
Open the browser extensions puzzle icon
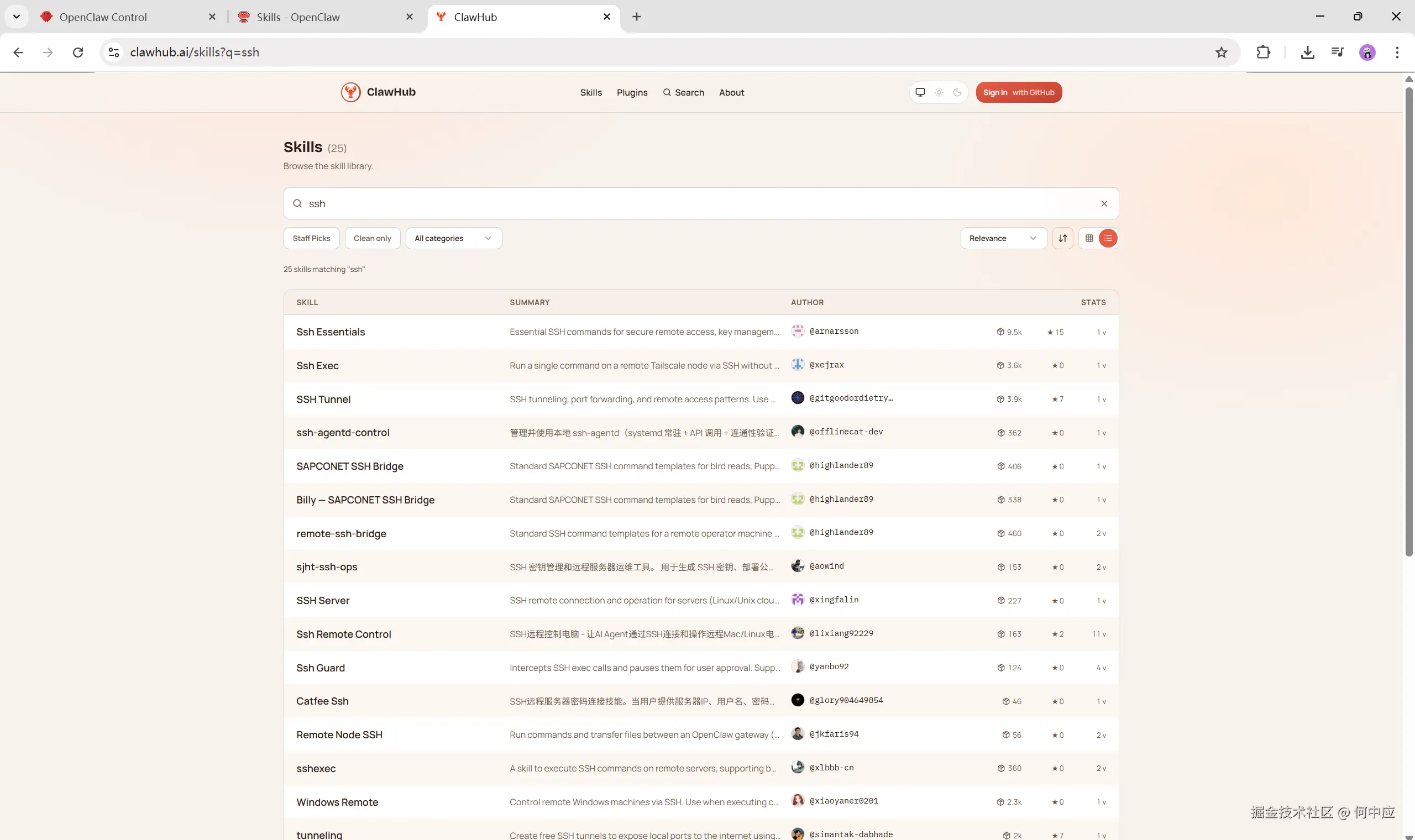1263,53
